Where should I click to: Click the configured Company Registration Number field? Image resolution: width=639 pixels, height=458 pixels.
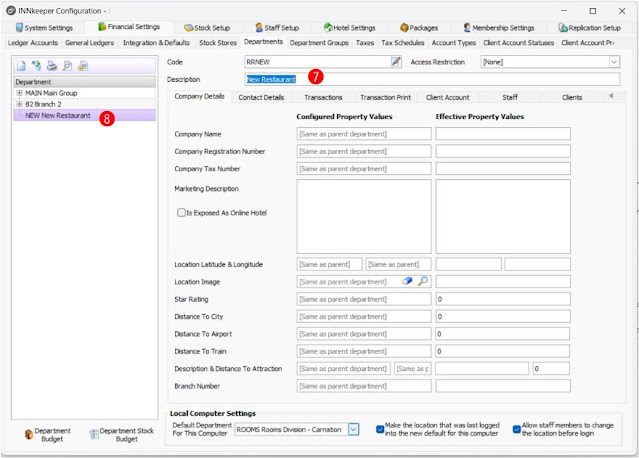[x=364, y=151]
